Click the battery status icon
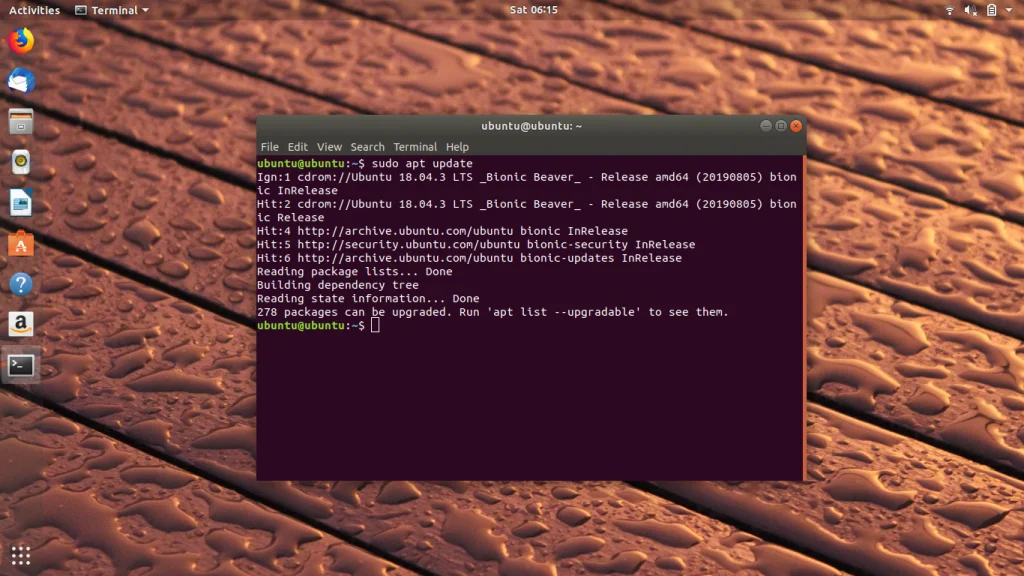This screenshot has height=576, width=1024. (x=991, y=10)
